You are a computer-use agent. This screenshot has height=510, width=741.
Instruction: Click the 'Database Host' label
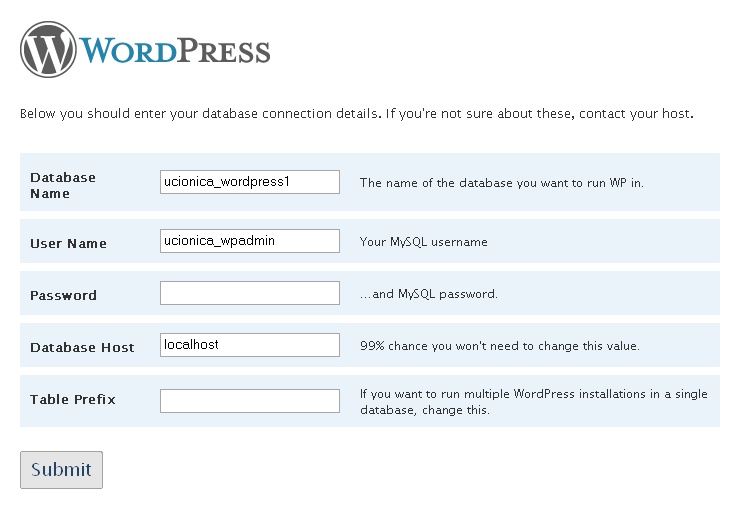point(82,347)
